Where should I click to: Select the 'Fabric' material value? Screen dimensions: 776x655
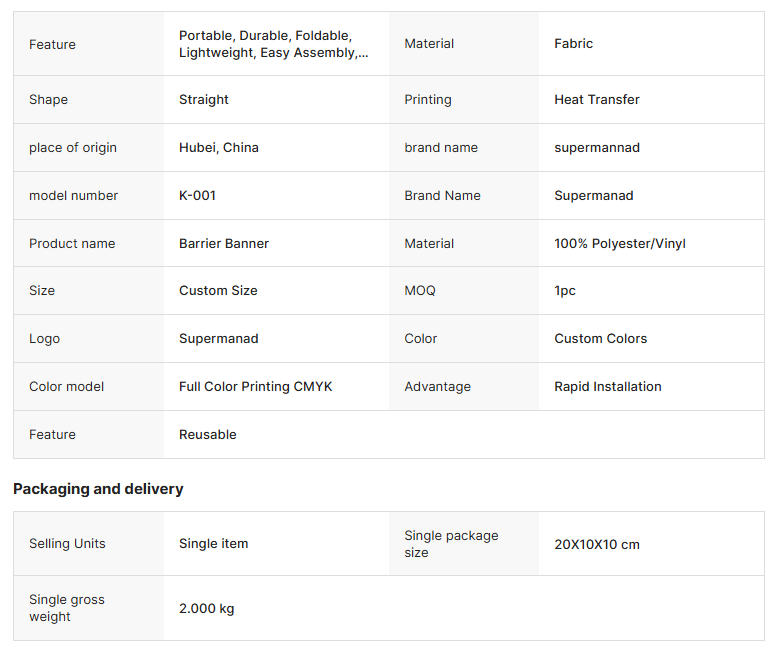point(573,44)
